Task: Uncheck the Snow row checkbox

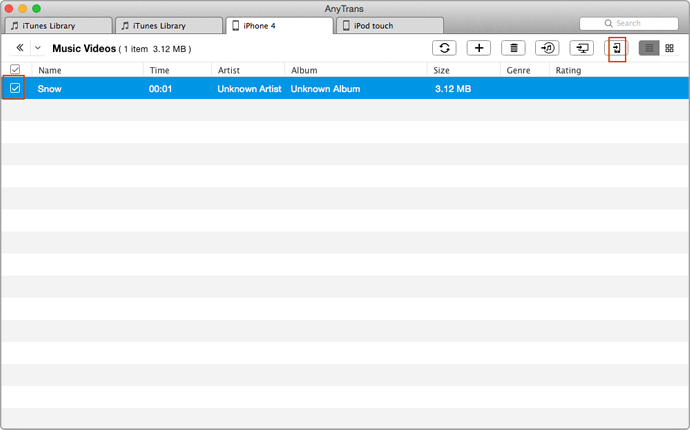Action: 15,88
